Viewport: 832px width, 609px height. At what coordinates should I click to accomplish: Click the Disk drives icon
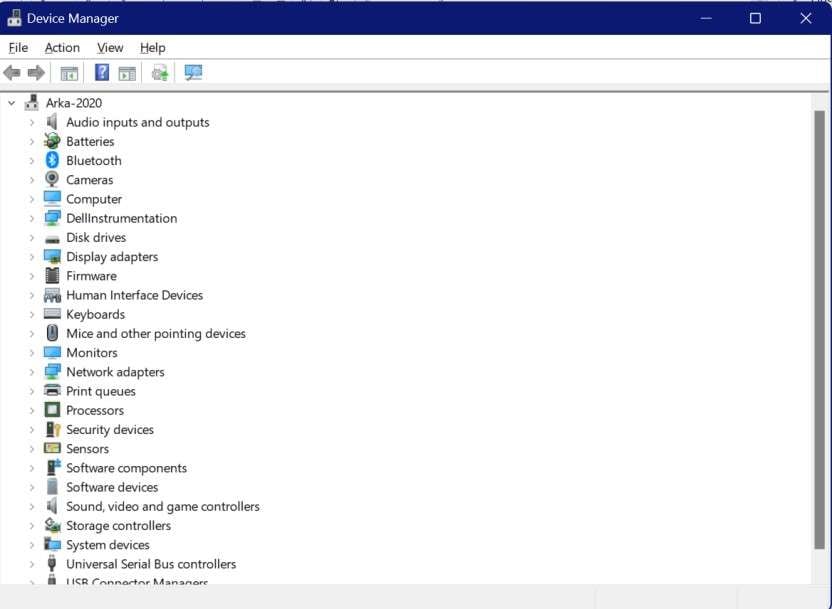pyautogui.click(x=52, y=239)
